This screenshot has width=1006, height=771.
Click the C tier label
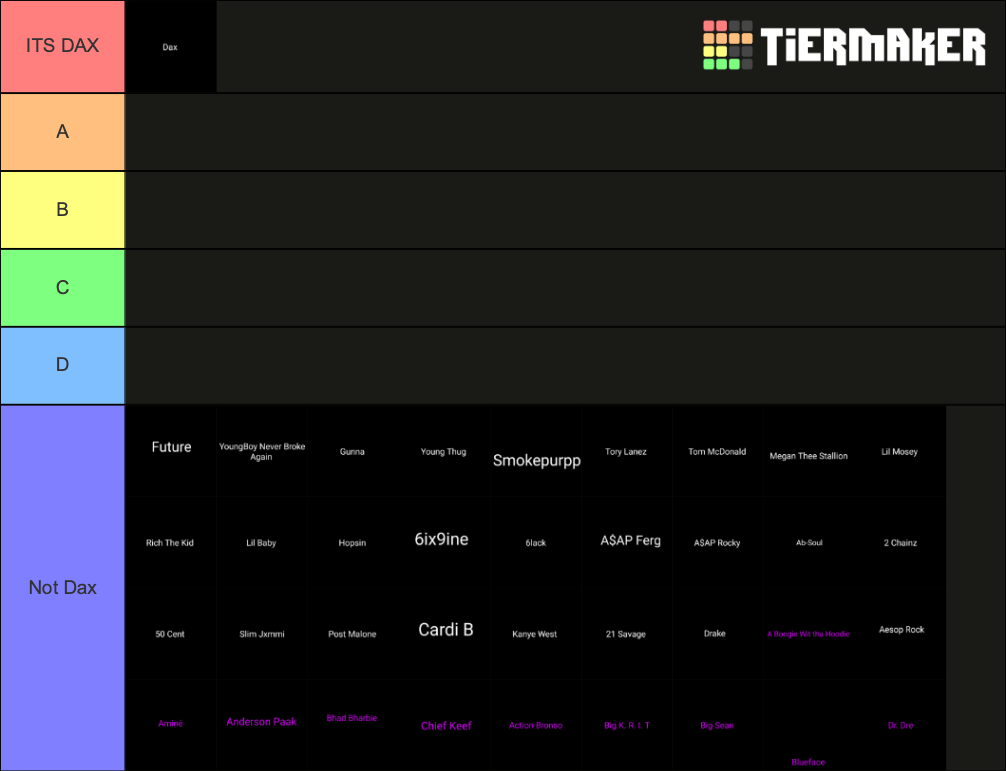point(62,287)
